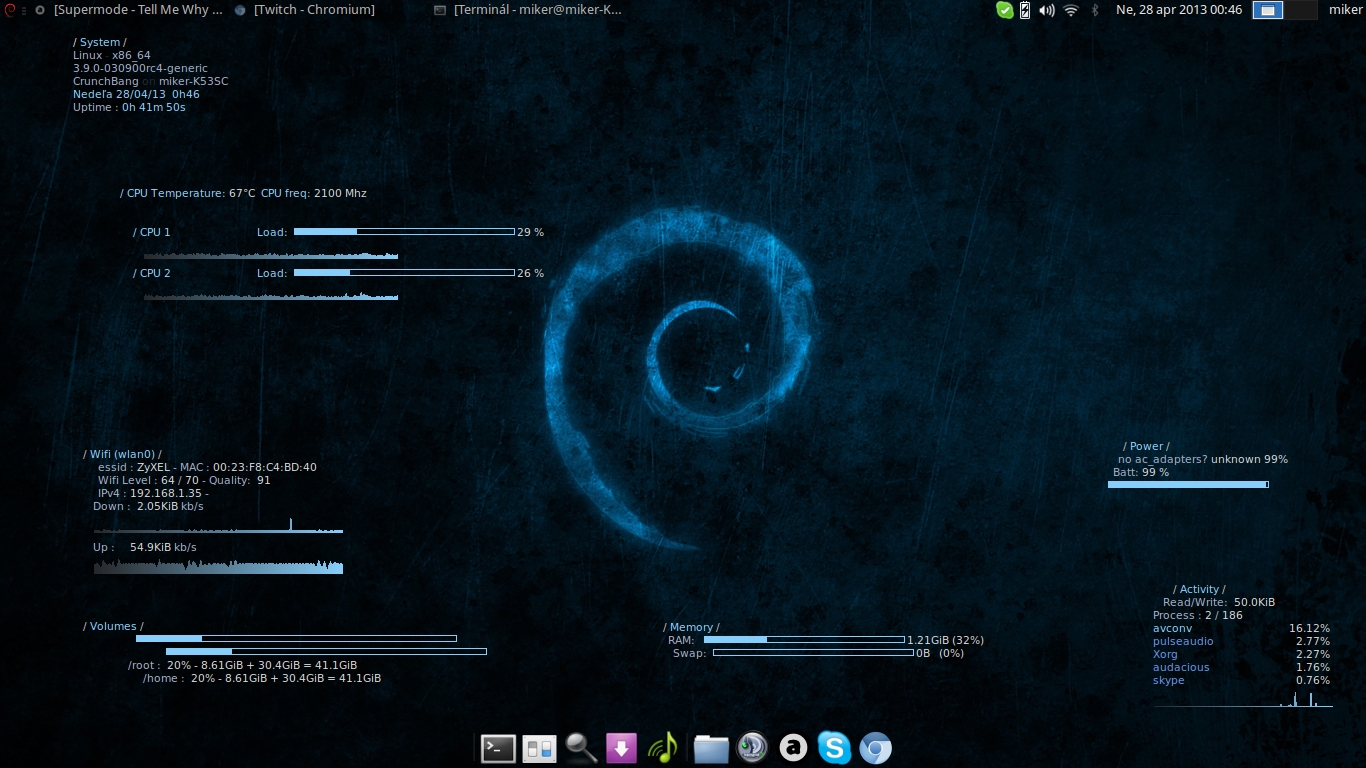Viewport: 1366px width, 768px height.
Task: Launch the green music note player
Action: pyautogui.click(x=663, y=748)
